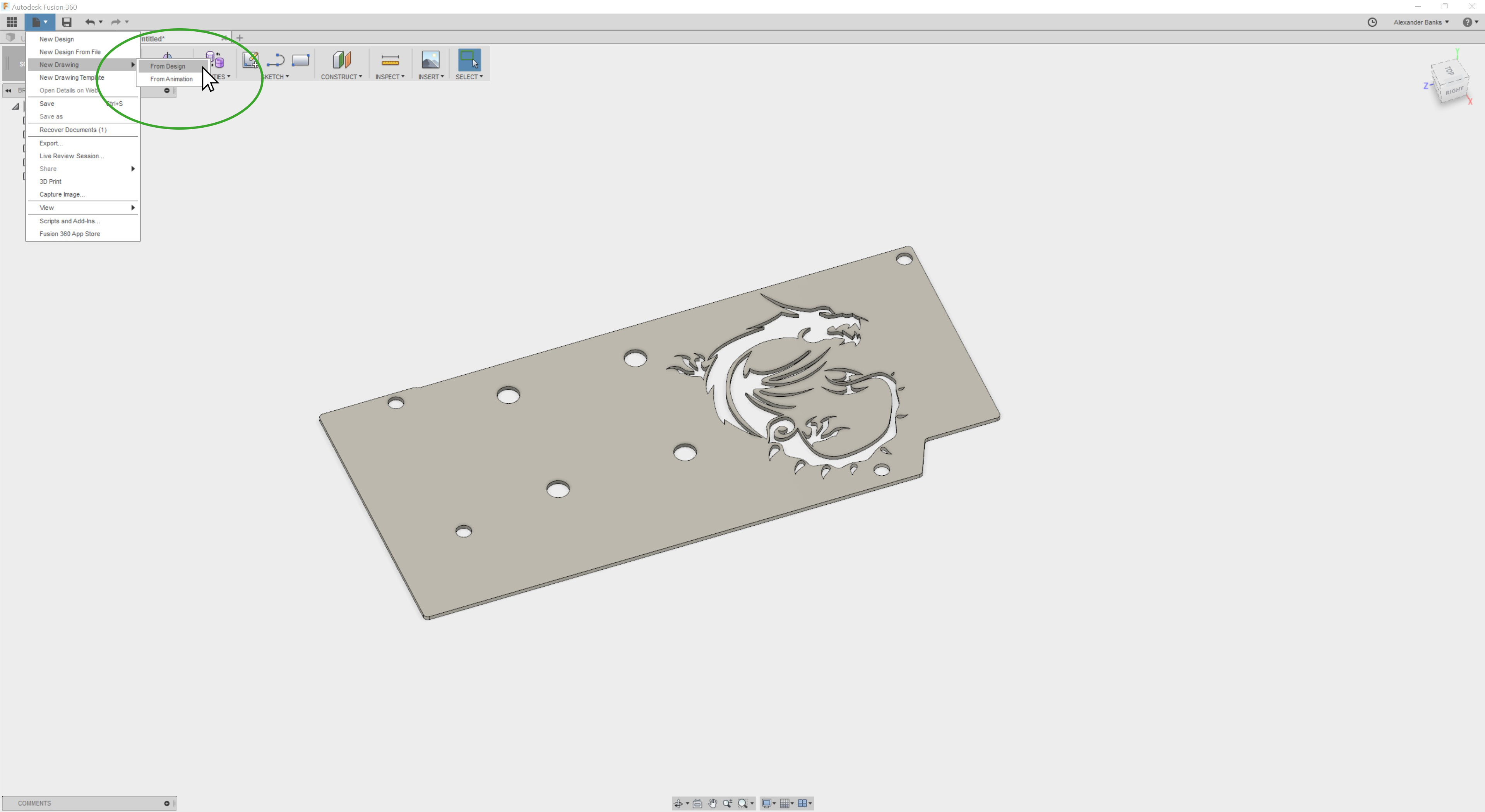Screen dimensions: 1485x812
Task: Click the Undo arrow icon
Action: [90, 22]
